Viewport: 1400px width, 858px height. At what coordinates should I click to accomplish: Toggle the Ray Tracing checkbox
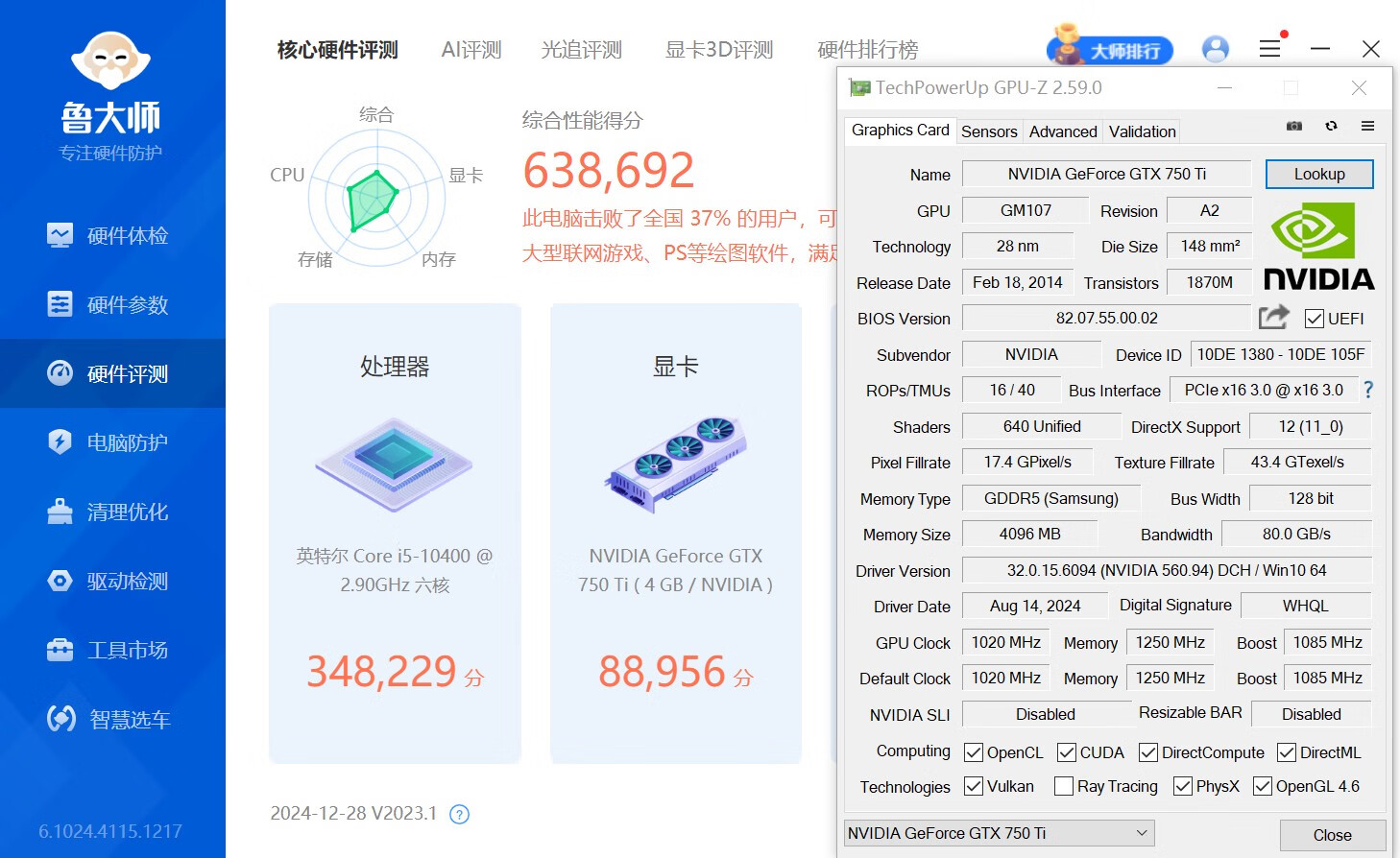point(1064,786)
